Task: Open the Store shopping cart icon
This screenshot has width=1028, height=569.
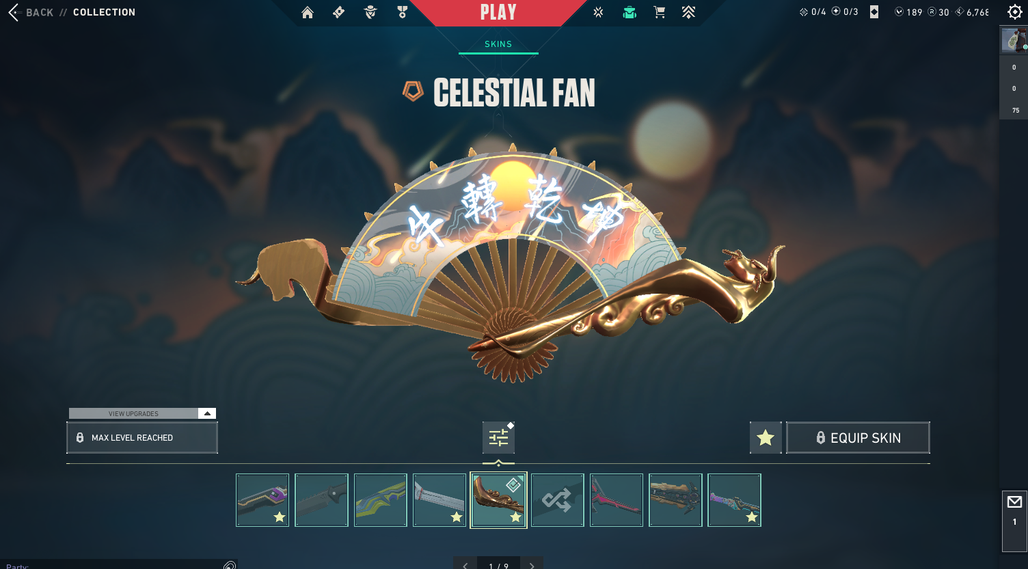Action: [x=660, y=12]
